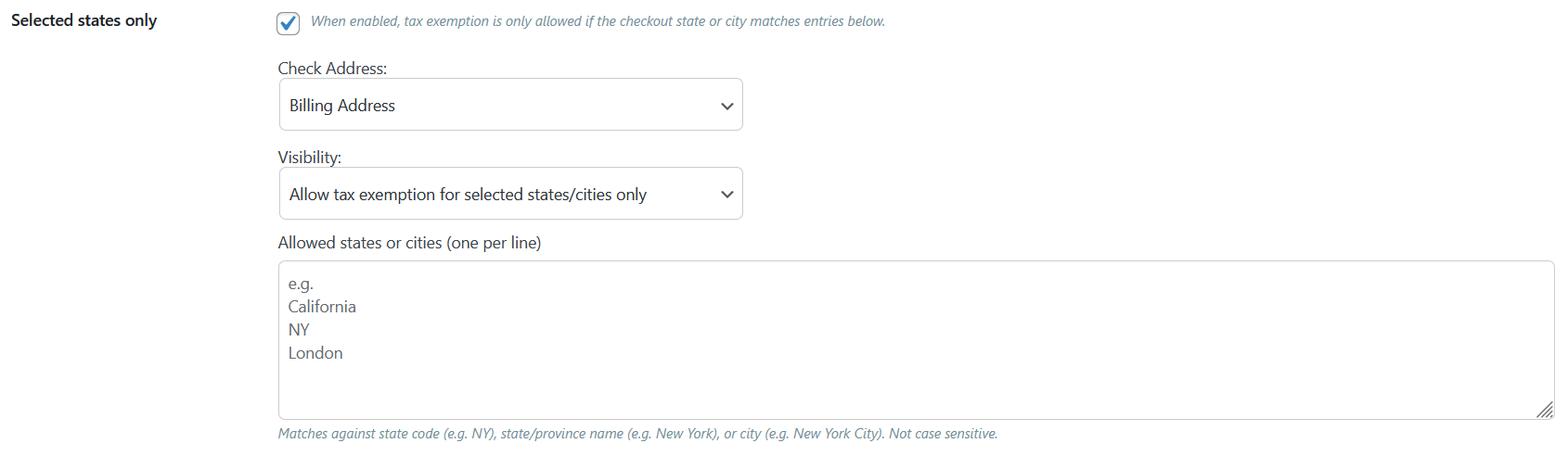1568x456 pixels.
Task: Click the 'NY' placeholder line in textarea
Action: click(299, 330)
